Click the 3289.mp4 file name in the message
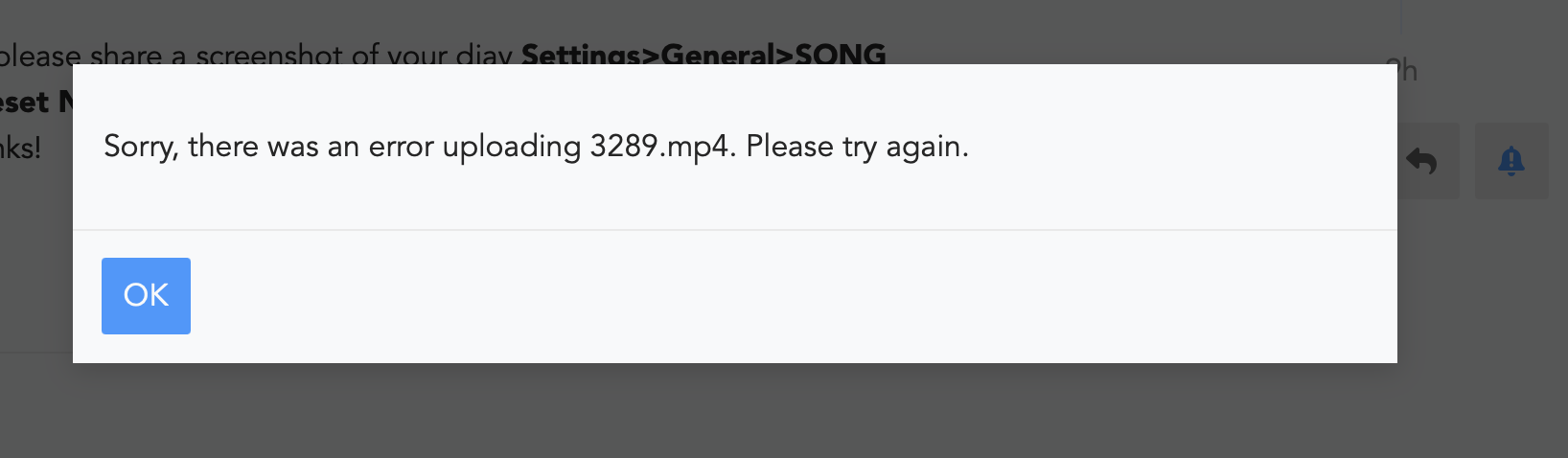Image resolution: width=1568 pixels, height=458 pixels. pyautogui.click(x=662, y=147)
